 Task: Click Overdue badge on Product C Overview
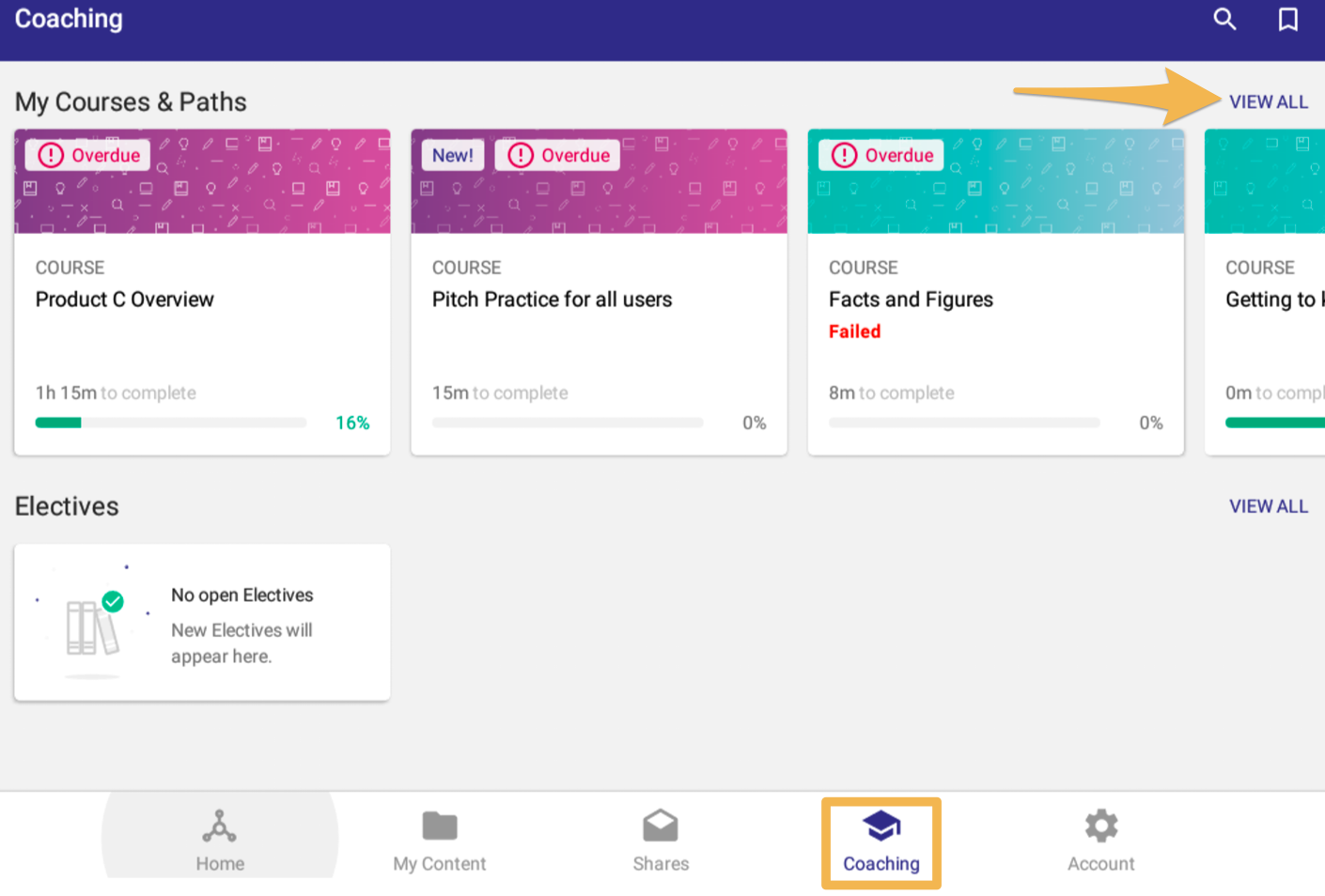(88, 155)
